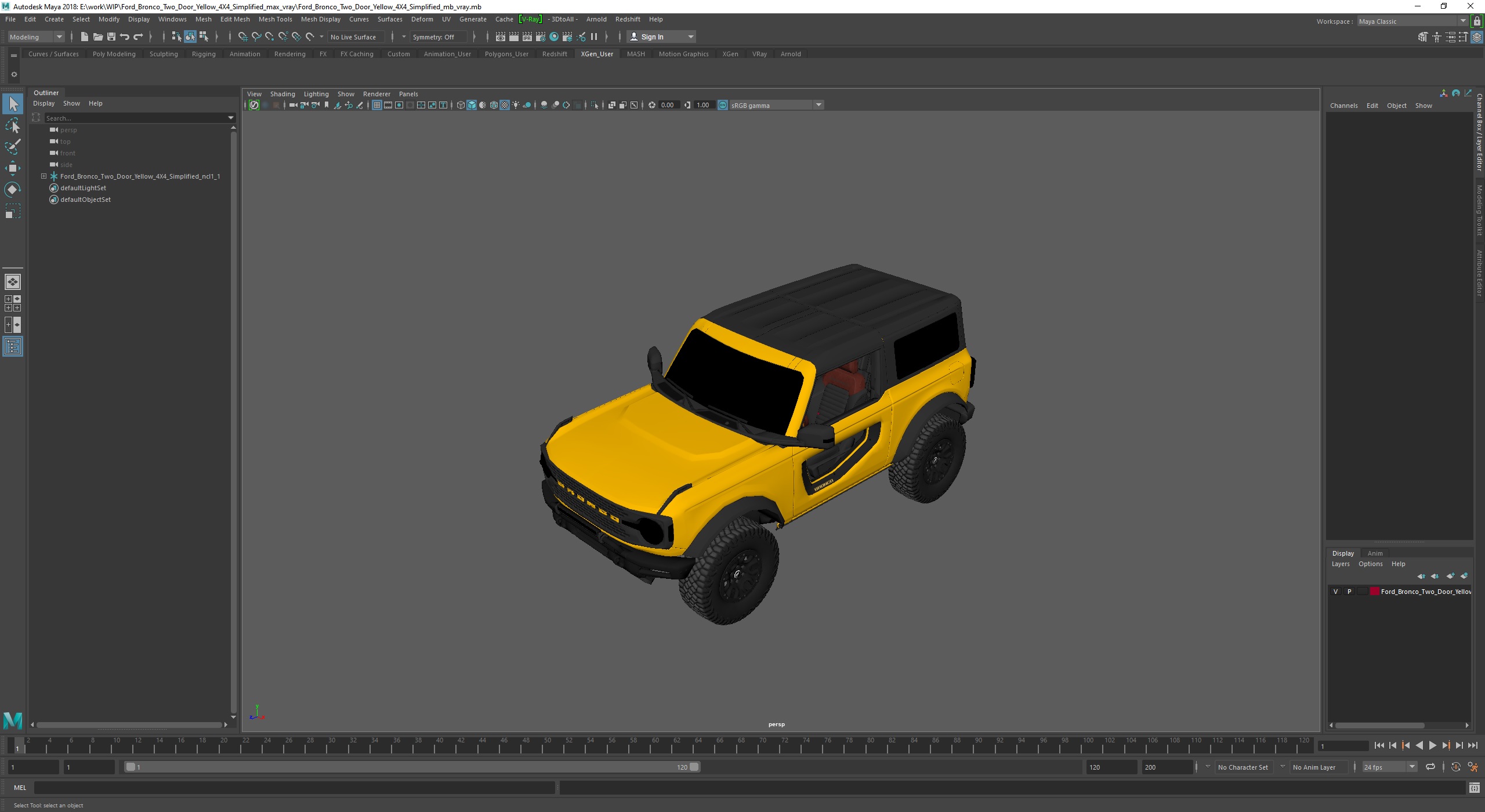Open the Sign In dropdown arrow

pos(690,37)
